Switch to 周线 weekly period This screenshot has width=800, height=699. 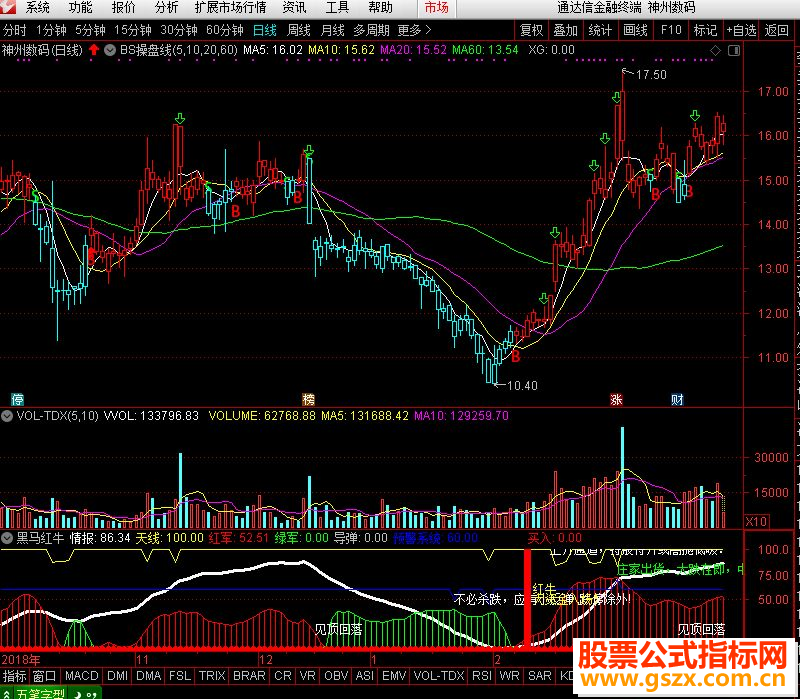[x=298, y=31]
